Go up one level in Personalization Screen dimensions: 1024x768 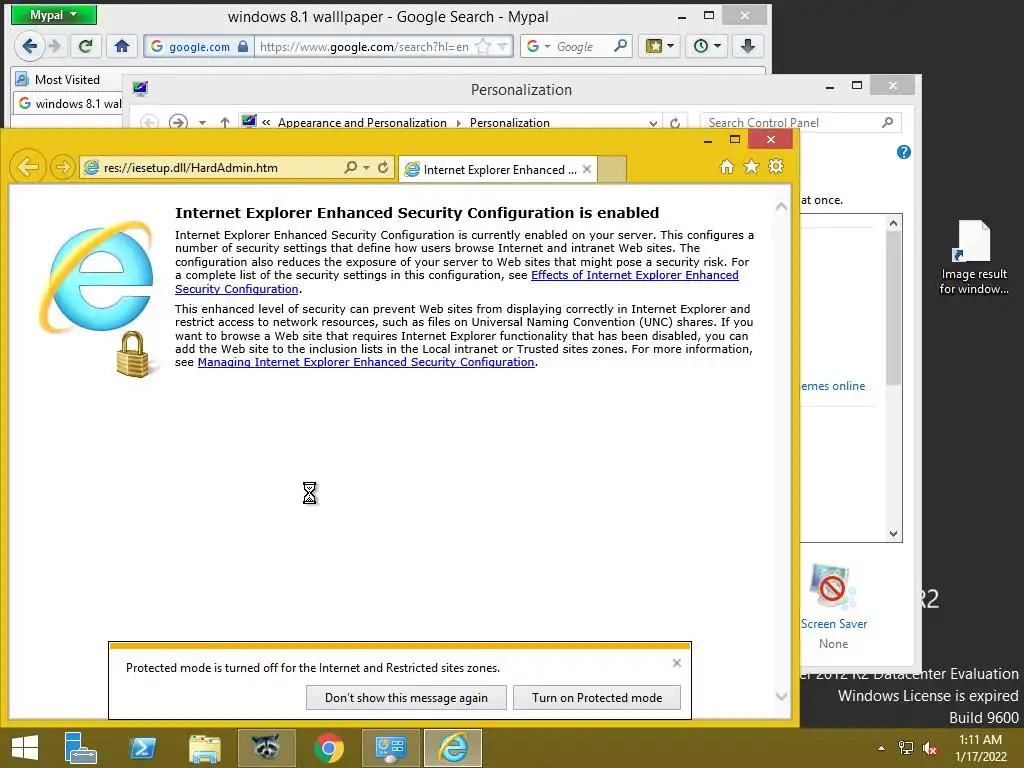point(225,122)
